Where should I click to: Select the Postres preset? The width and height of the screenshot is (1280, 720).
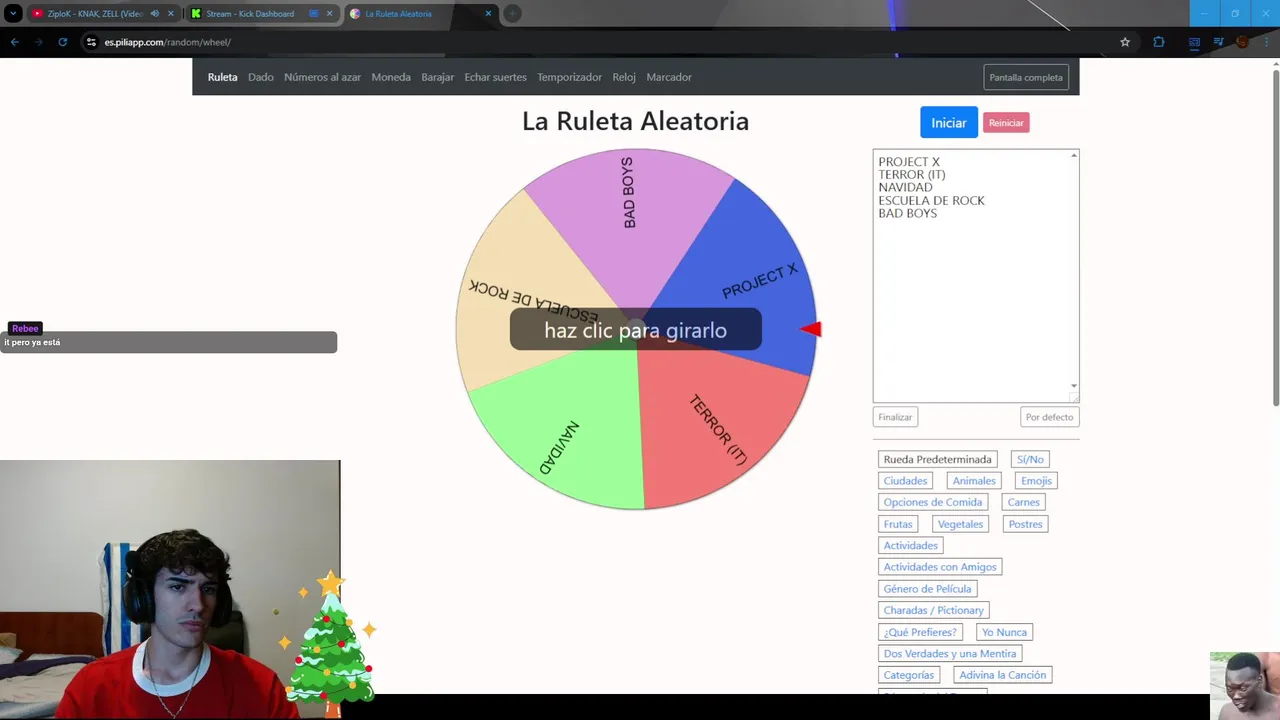click(x=1025, y=524)
